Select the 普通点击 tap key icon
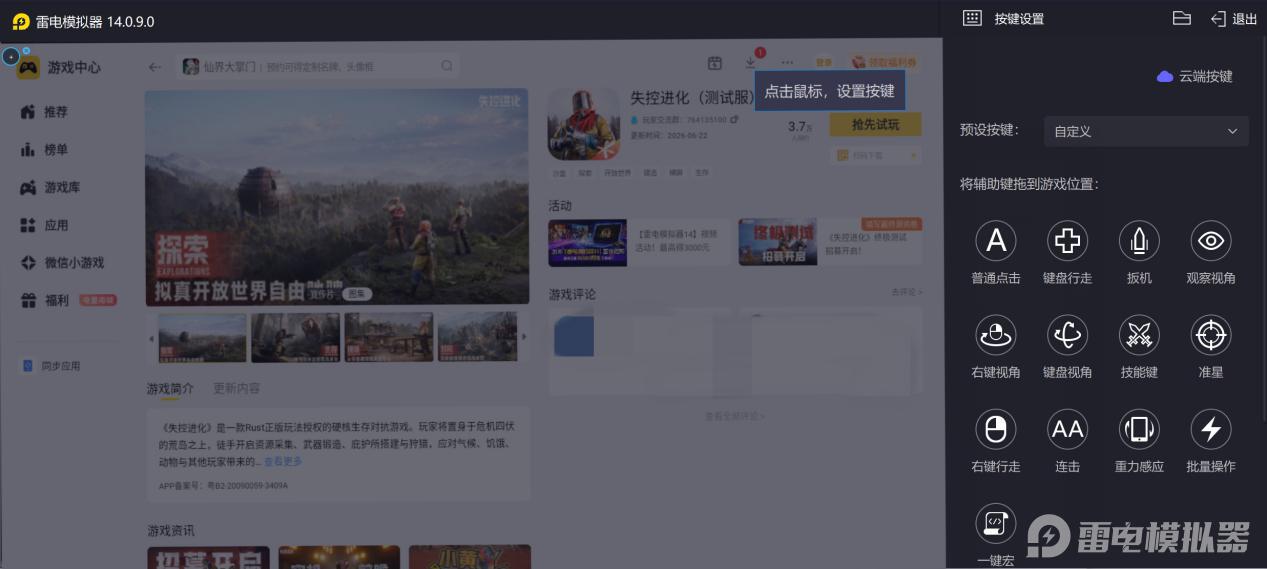1267x569 pixels. click(x=995, y=240)
